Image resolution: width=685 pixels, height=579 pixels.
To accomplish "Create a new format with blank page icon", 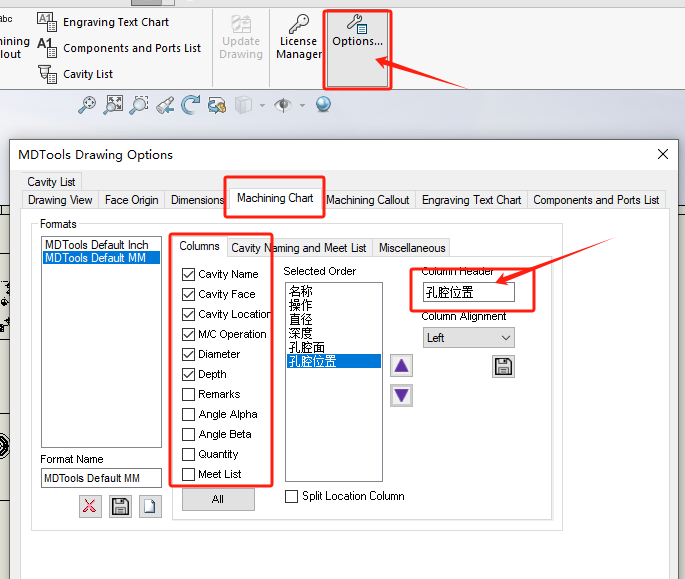I will click(x=150, y=506).
